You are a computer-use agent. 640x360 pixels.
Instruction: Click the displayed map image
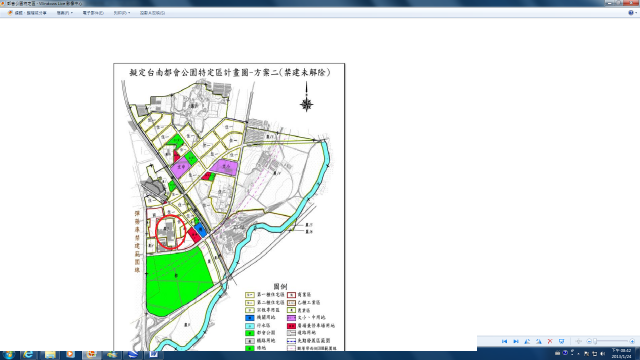[229, 207]
